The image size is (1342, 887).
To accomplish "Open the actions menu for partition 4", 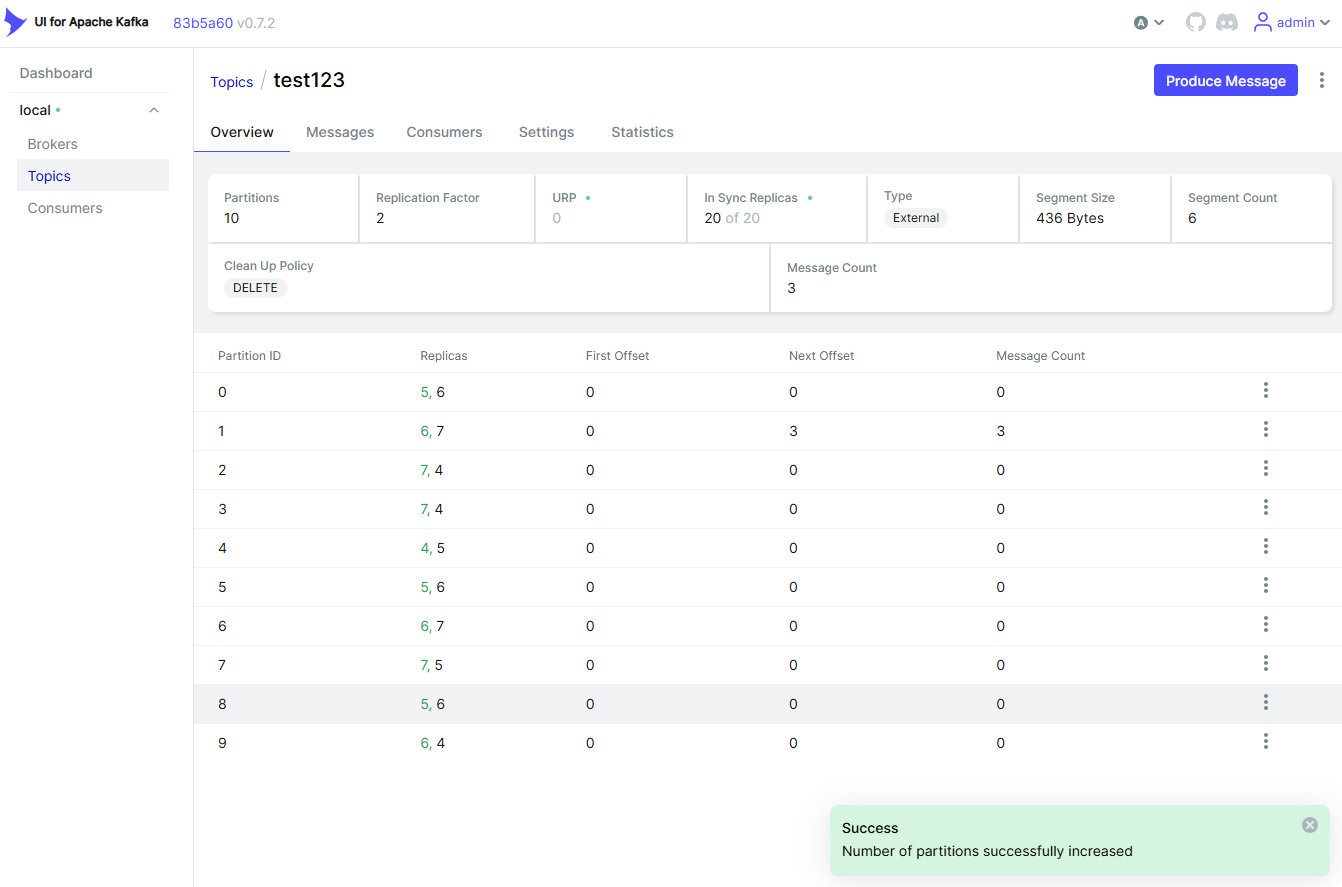I will [x=1266, y=547].
